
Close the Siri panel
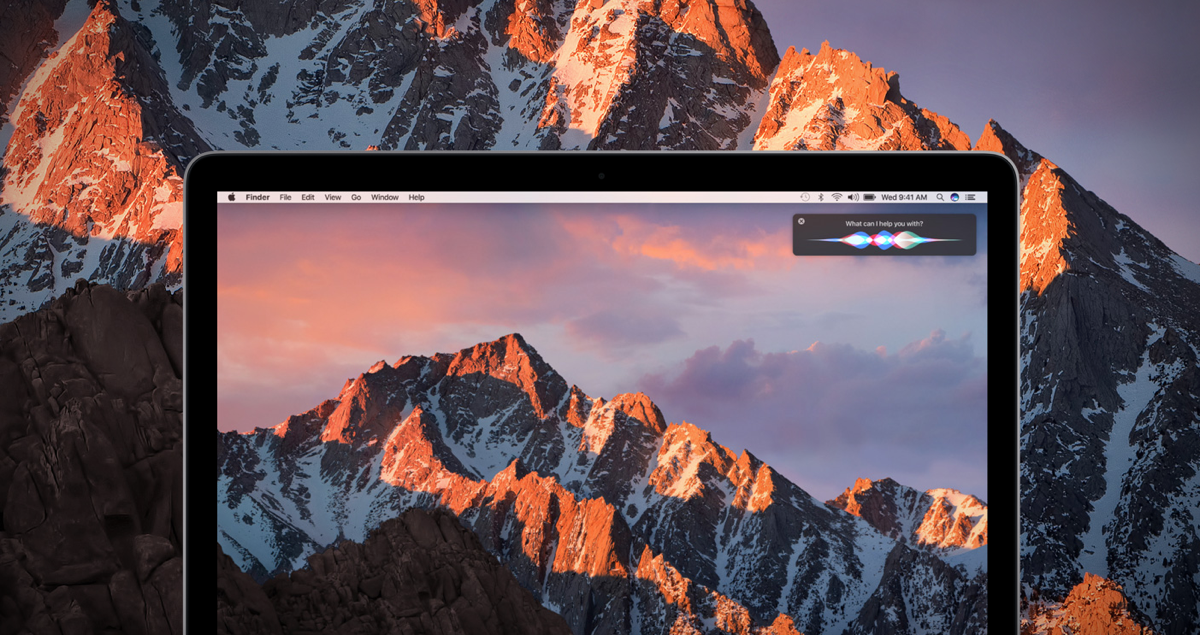tap(801, 221)
